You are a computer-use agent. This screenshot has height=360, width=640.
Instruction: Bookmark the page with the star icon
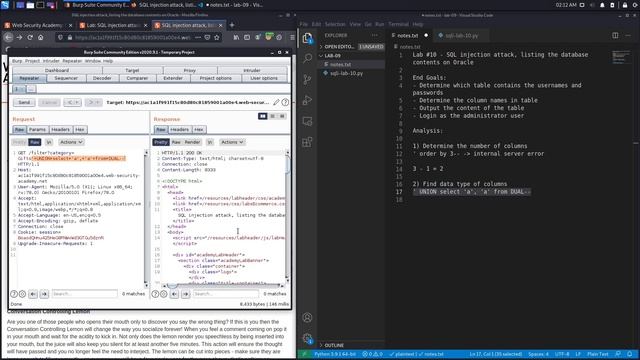coord(217,37)
